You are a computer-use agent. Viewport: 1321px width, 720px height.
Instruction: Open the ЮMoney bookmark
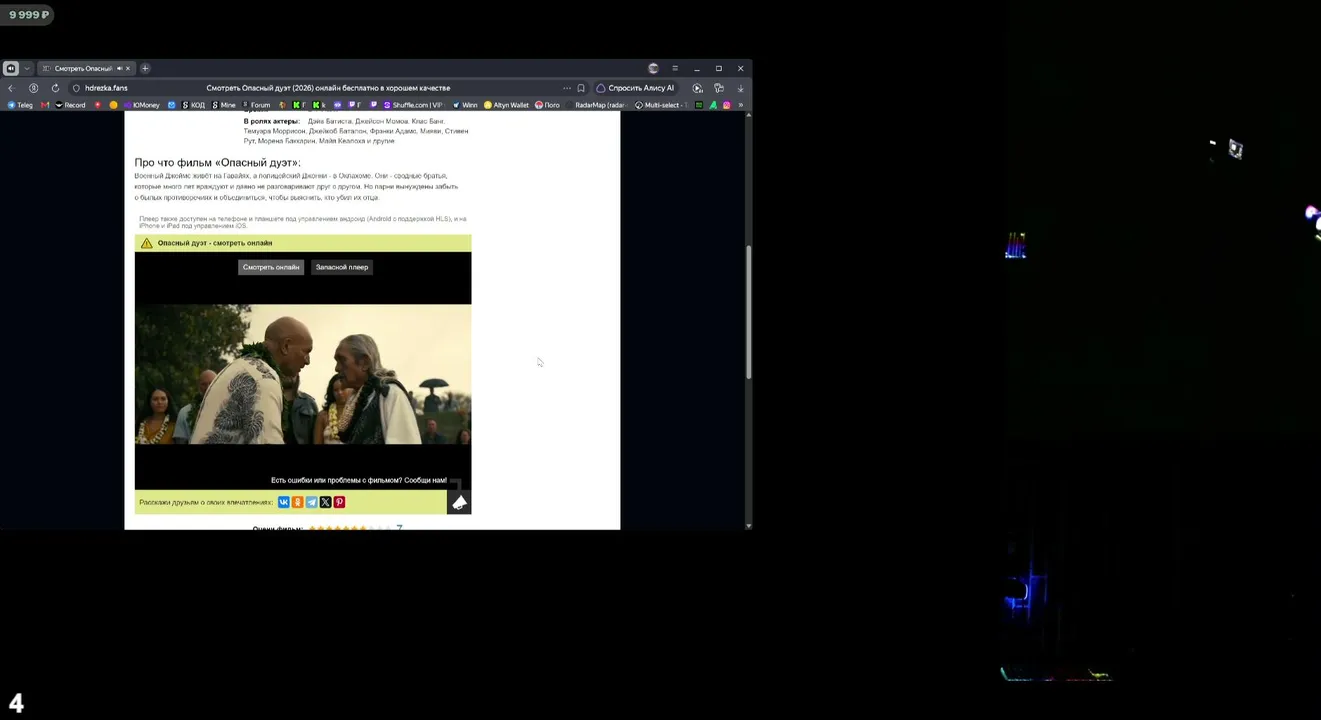141,105
